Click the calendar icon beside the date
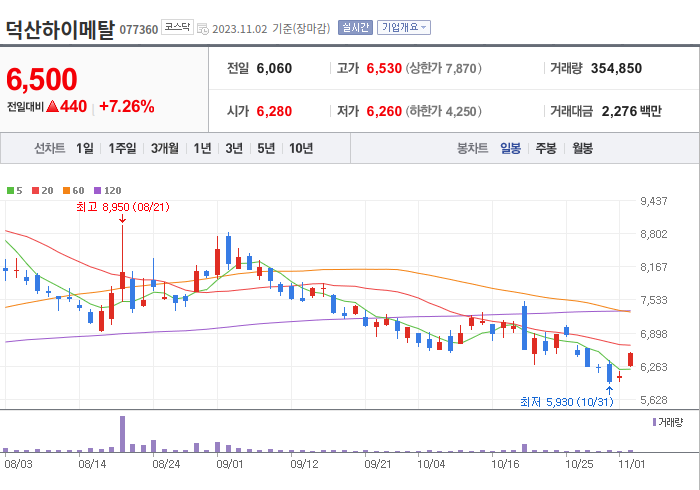This screenshot has width=700, height=490. click(203, 29)
